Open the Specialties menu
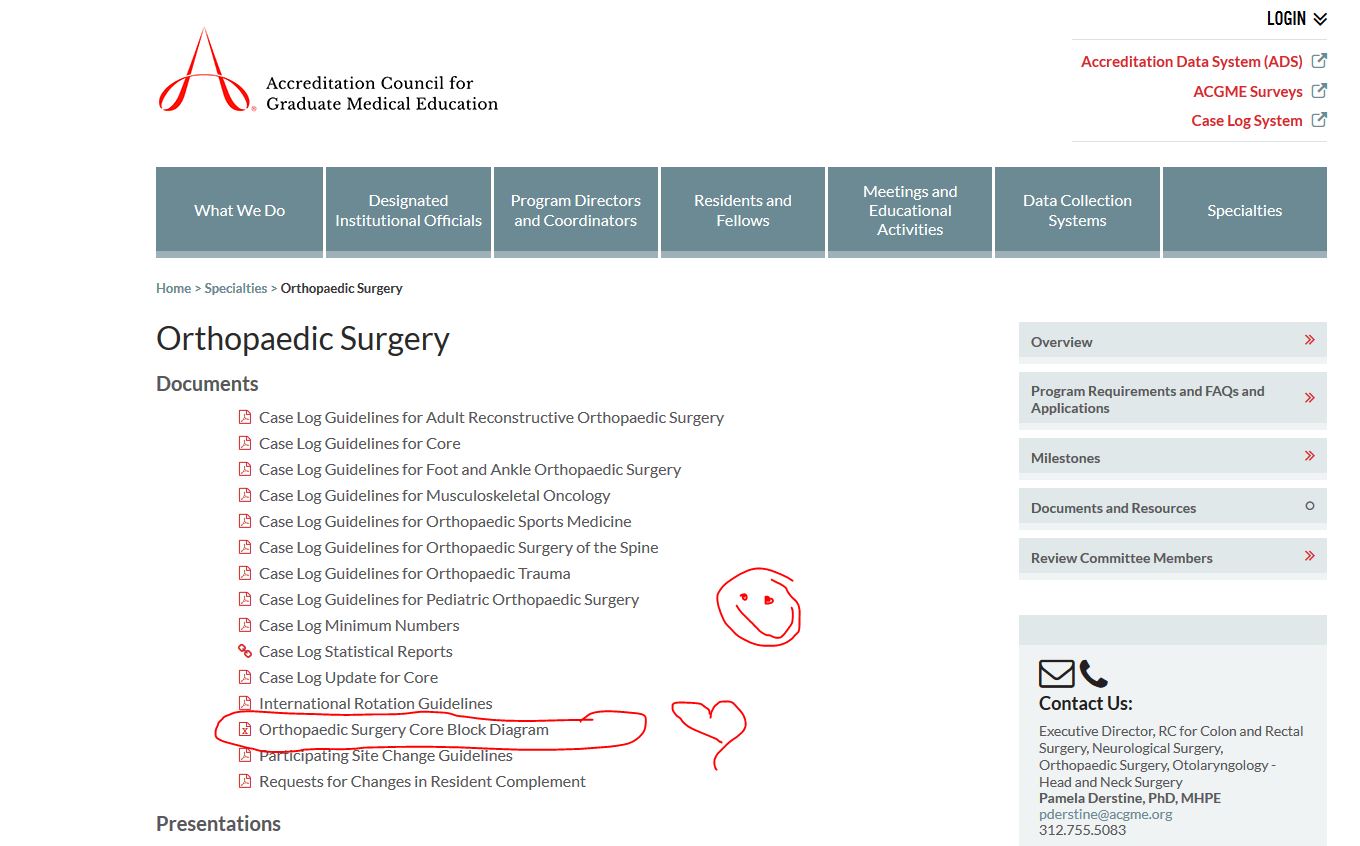The image size is (1360, 846). point(1245,211)
